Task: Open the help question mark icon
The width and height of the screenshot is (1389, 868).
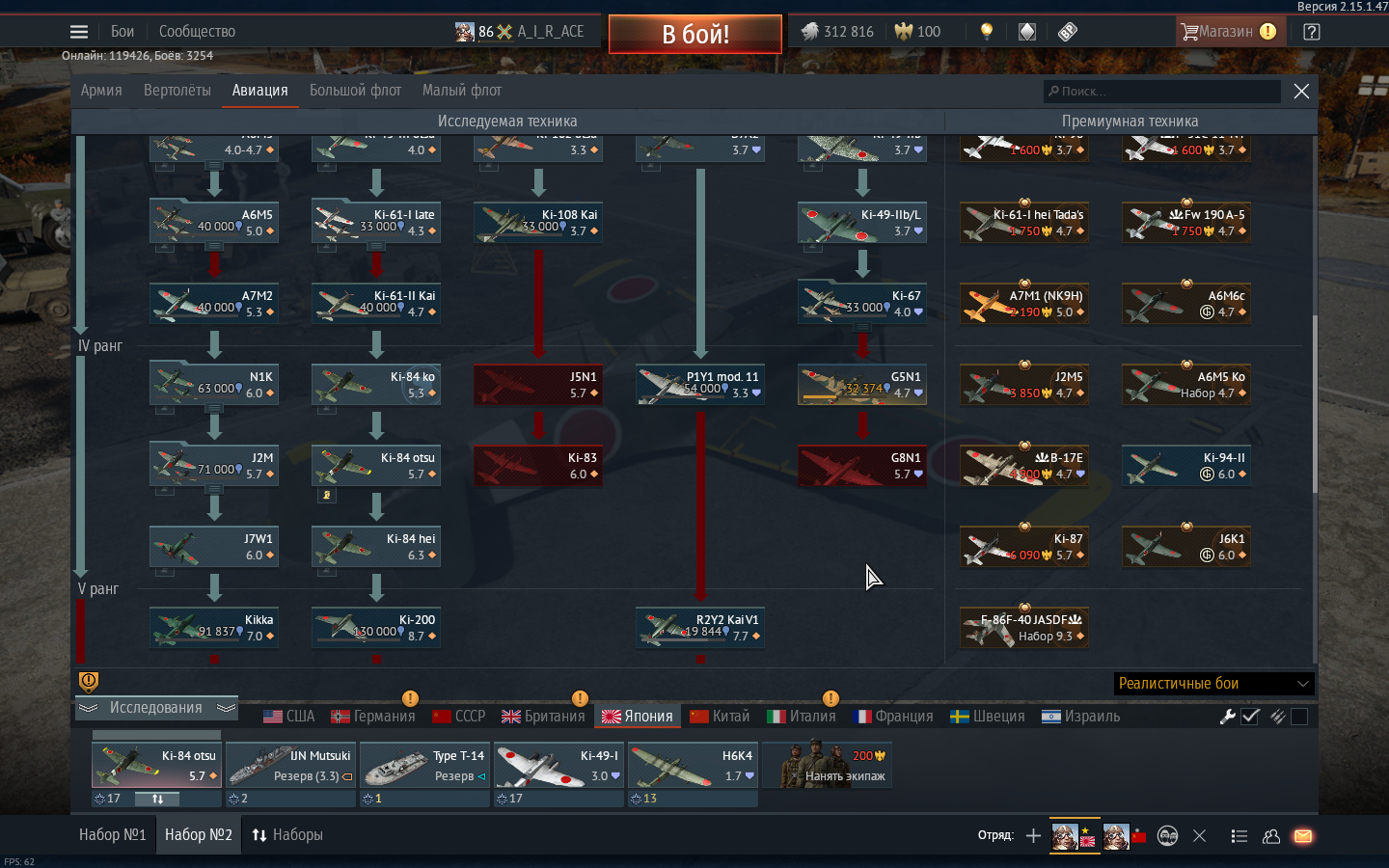Action: [1312, 32]
